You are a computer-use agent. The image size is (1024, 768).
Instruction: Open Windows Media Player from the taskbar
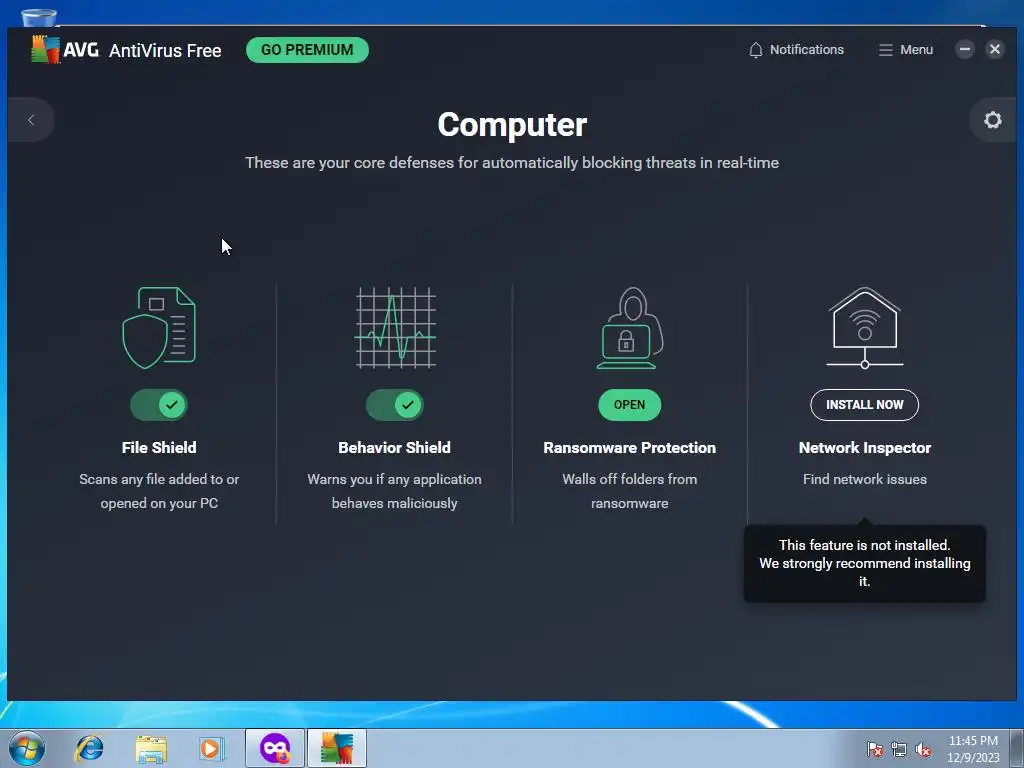(212, 748)
